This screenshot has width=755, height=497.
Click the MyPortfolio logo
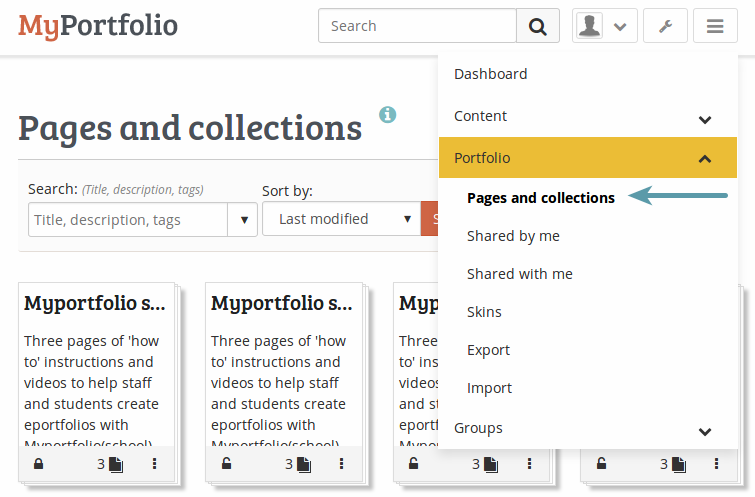[98, 26]
